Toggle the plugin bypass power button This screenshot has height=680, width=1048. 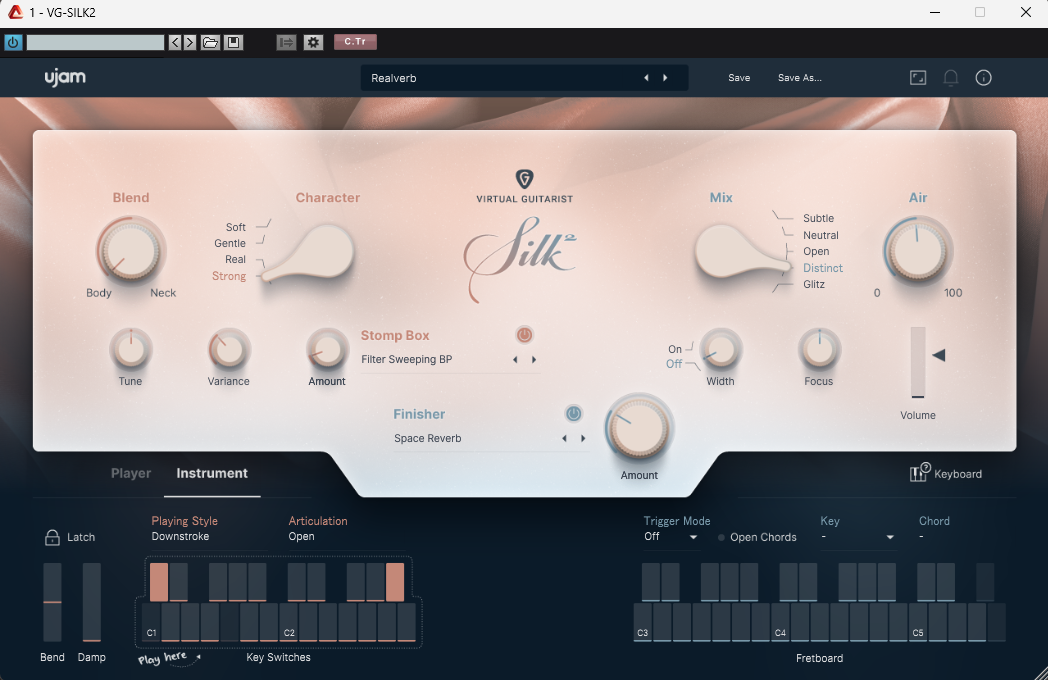point(13,42)
